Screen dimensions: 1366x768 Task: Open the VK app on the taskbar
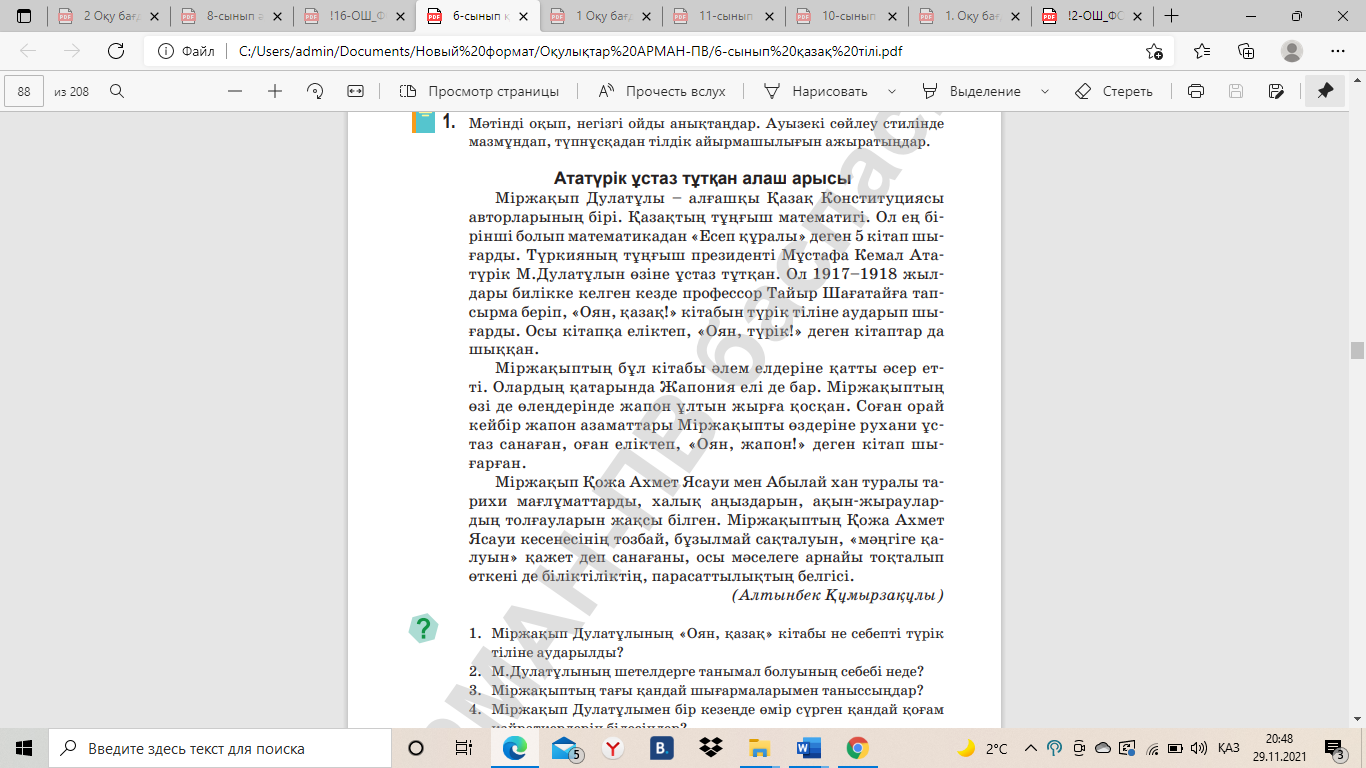662,748
